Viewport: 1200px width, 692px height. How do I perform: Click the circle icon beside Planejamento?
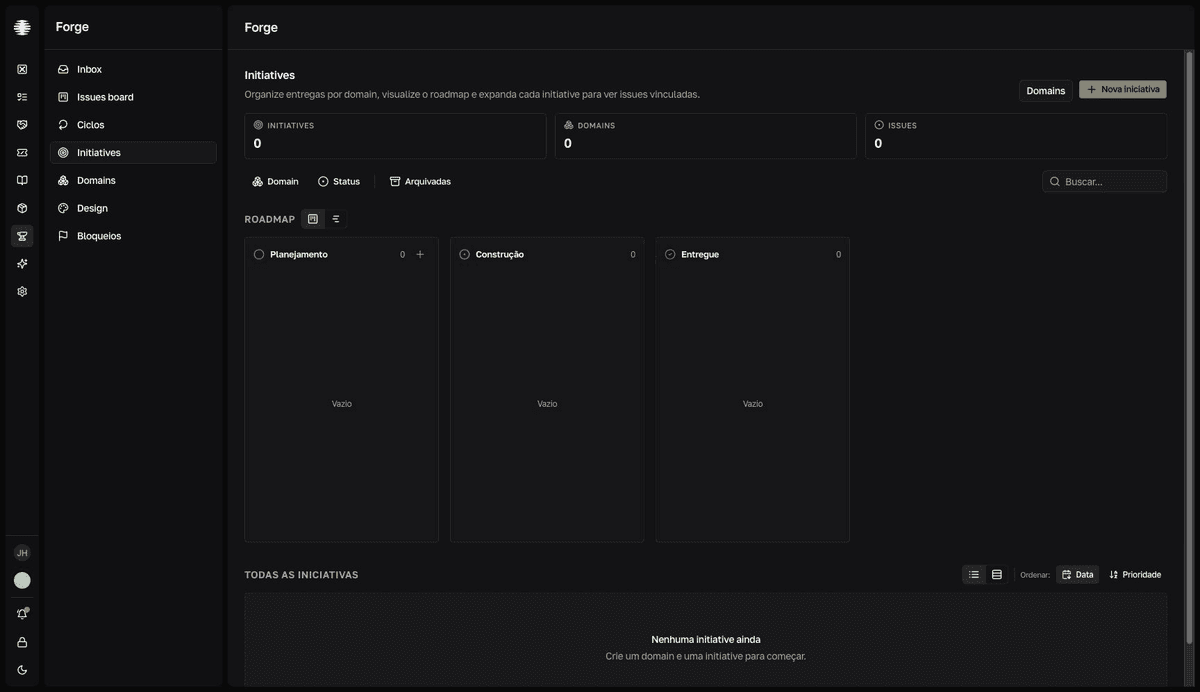pyautogui.click(x=259, y=254)
